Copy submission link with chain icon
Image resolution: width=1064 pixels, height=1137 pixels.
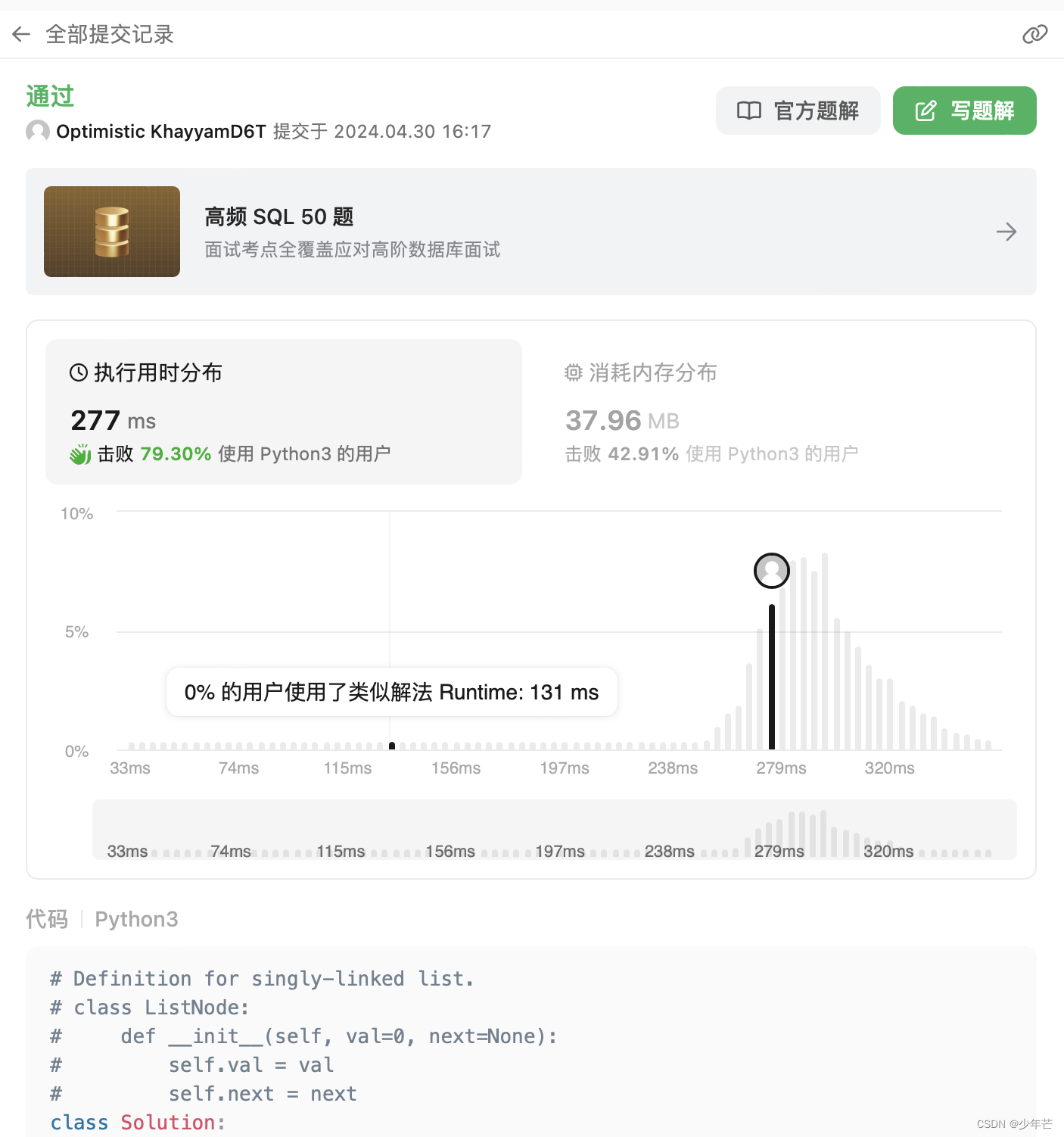(1034, 34)
